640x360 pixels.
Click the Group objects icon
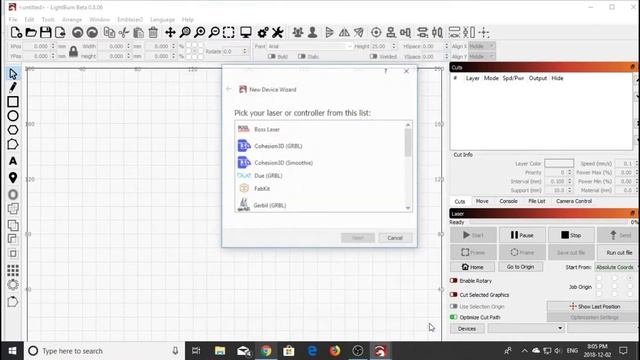point(298,32)
